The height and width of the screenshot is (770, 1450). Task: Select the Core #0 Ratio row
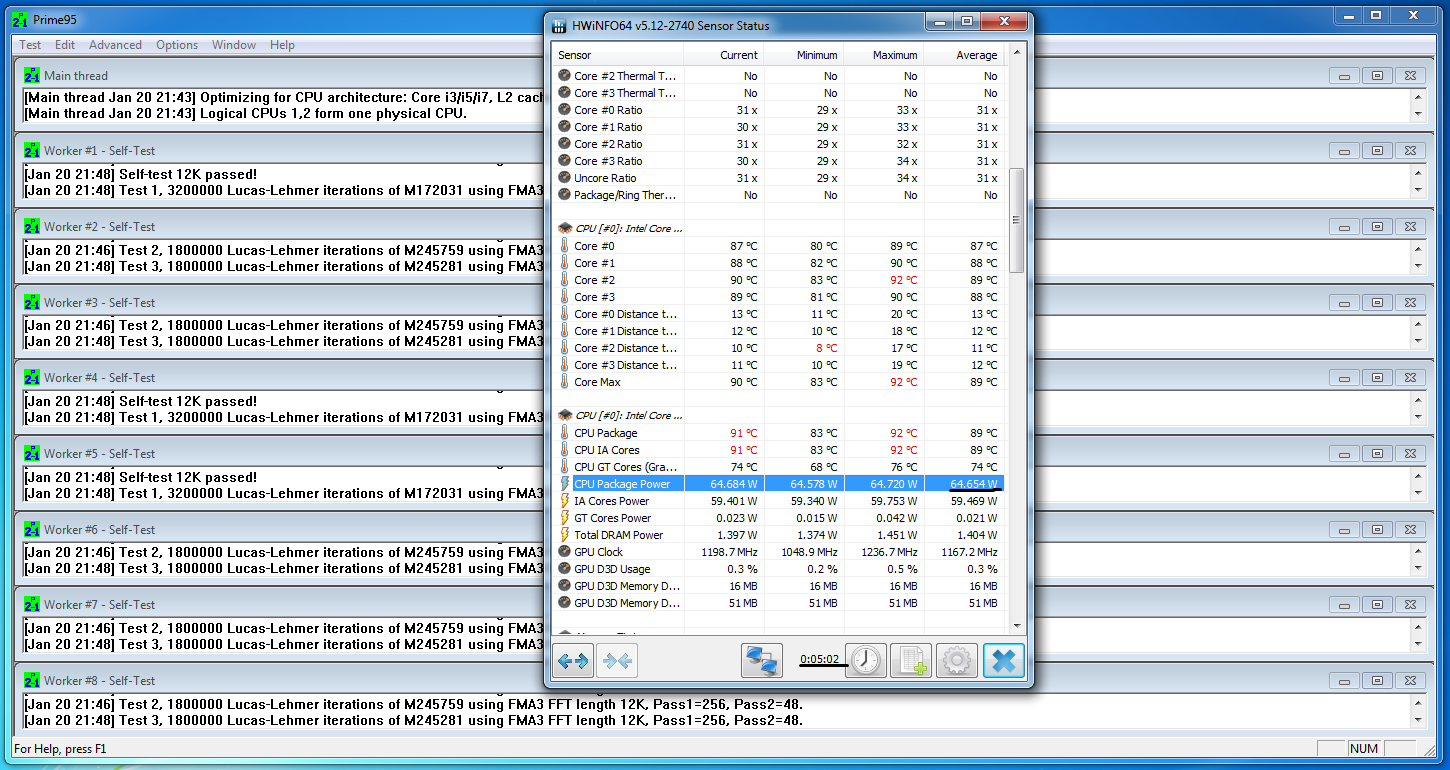(x=779, y=110)
